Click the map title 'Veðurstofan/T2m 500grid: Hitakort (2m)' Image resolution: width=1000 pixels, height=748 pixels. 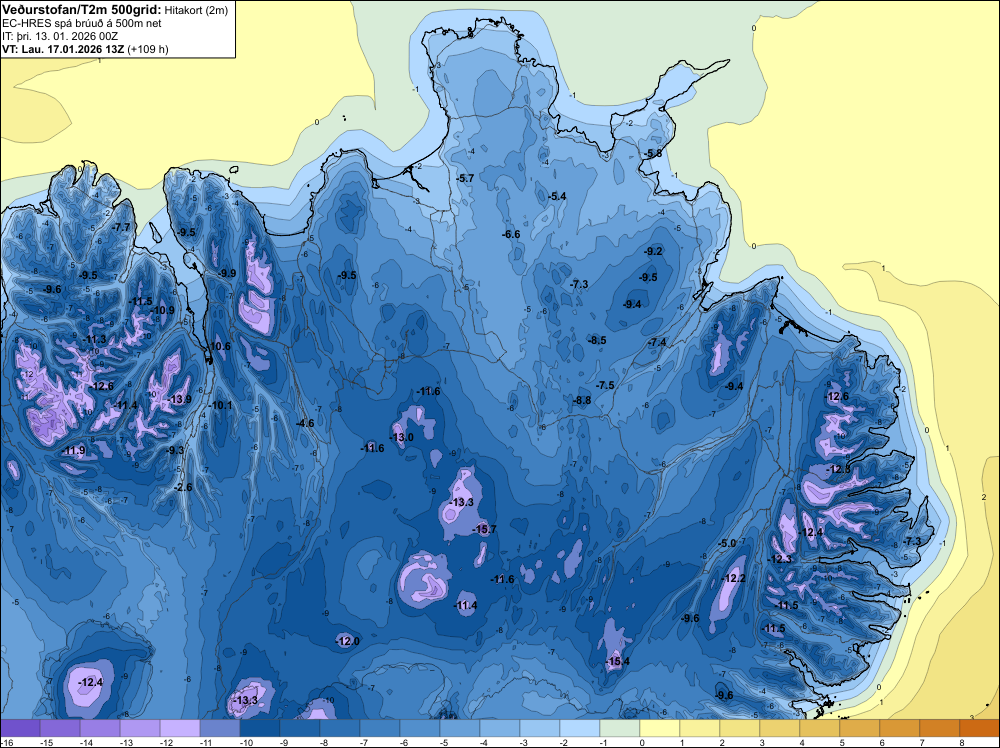pyautogui.click(x=115, y=10)
